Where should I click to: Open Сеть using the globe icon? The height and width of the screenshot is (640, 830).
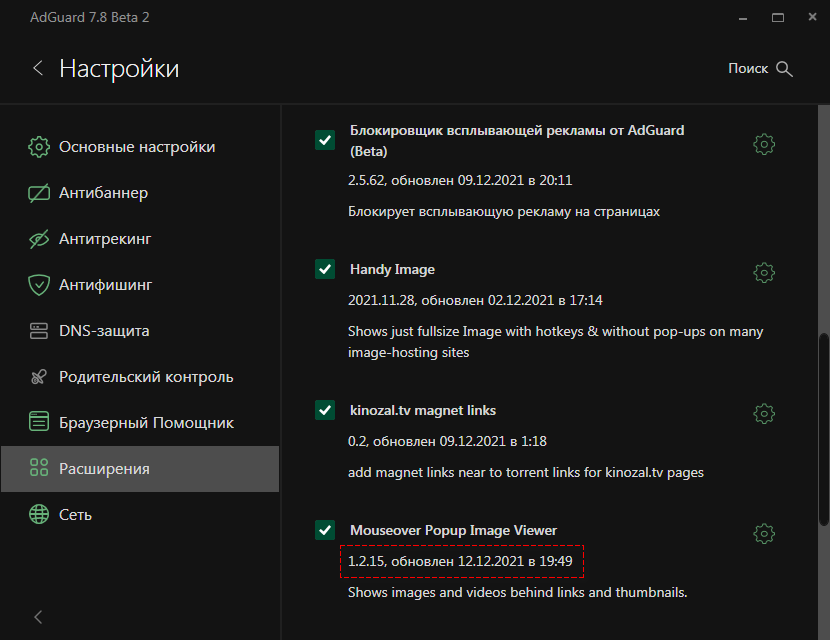click(38, 514)
